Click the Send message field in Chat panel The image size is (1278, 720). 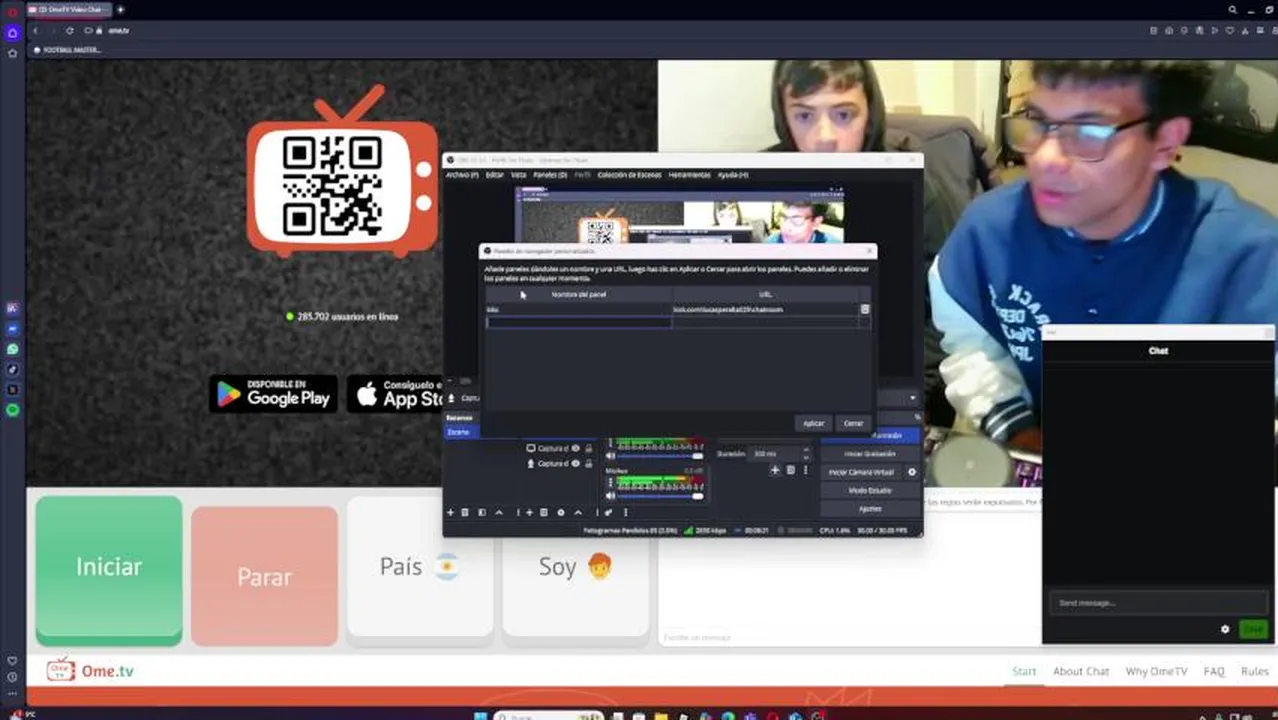point(1157,603)
